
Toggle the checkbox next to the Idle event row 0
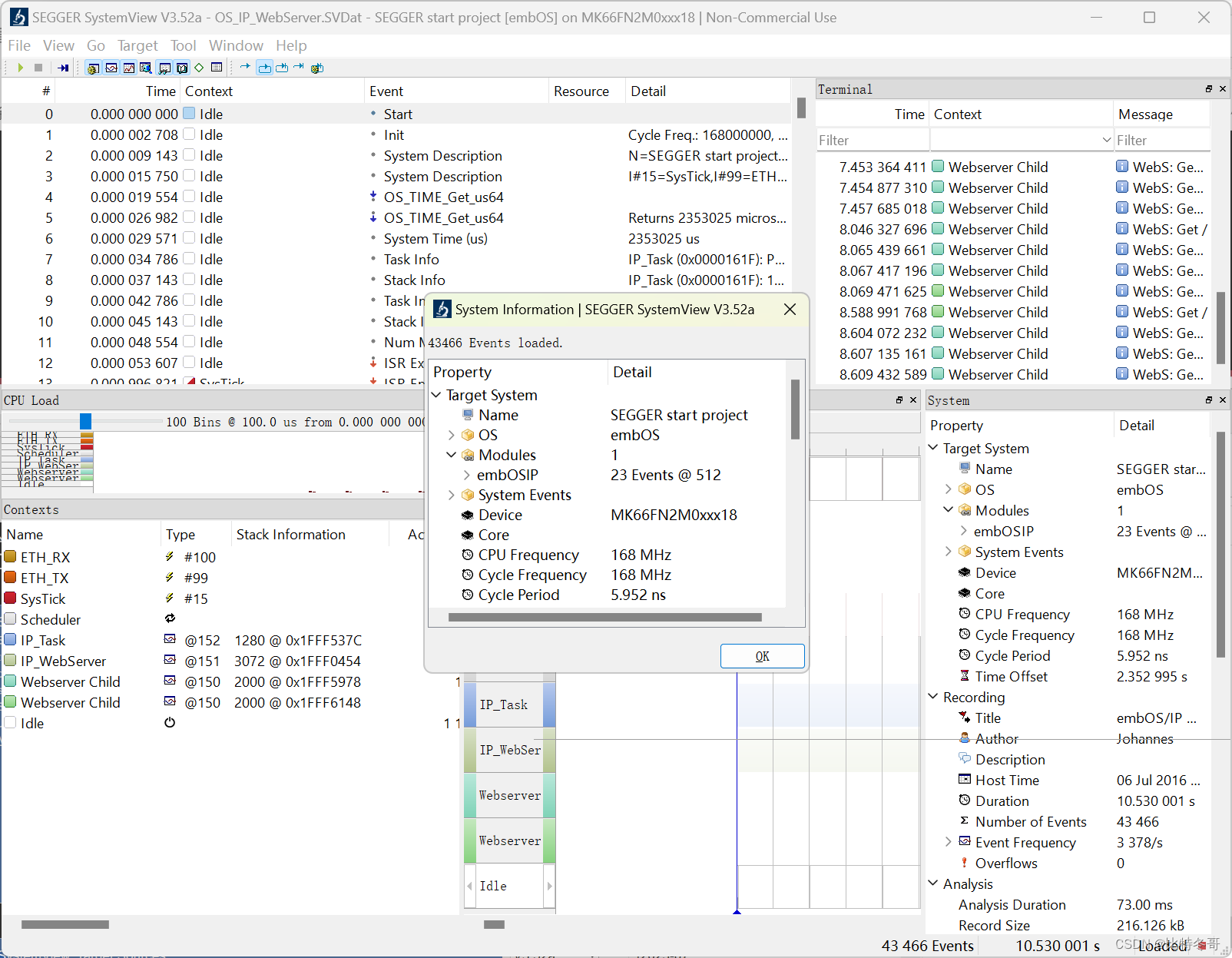tap(189, 114)
